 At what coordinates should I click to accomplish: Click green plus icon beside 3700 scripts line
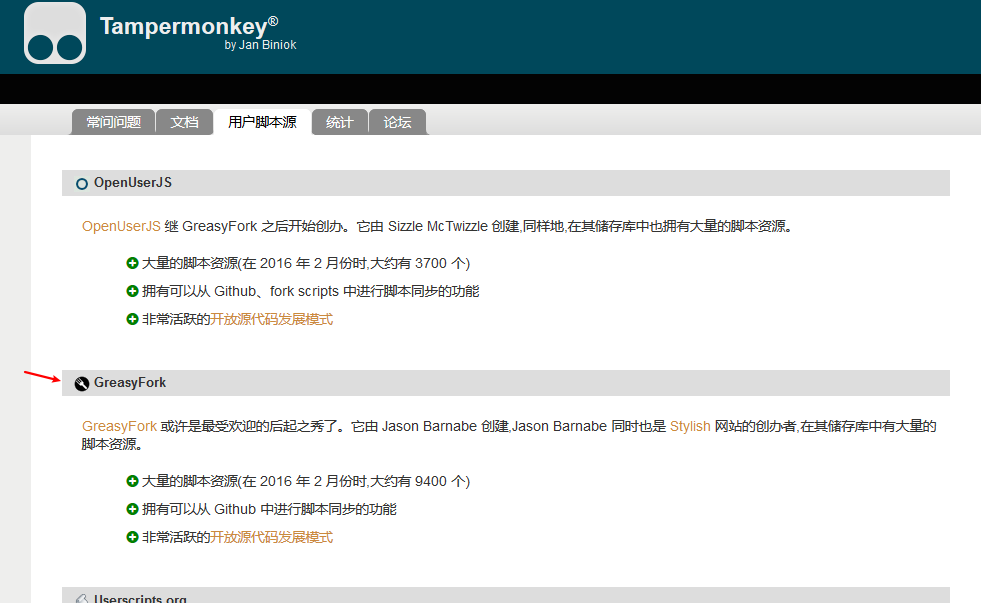click(132, 263)
